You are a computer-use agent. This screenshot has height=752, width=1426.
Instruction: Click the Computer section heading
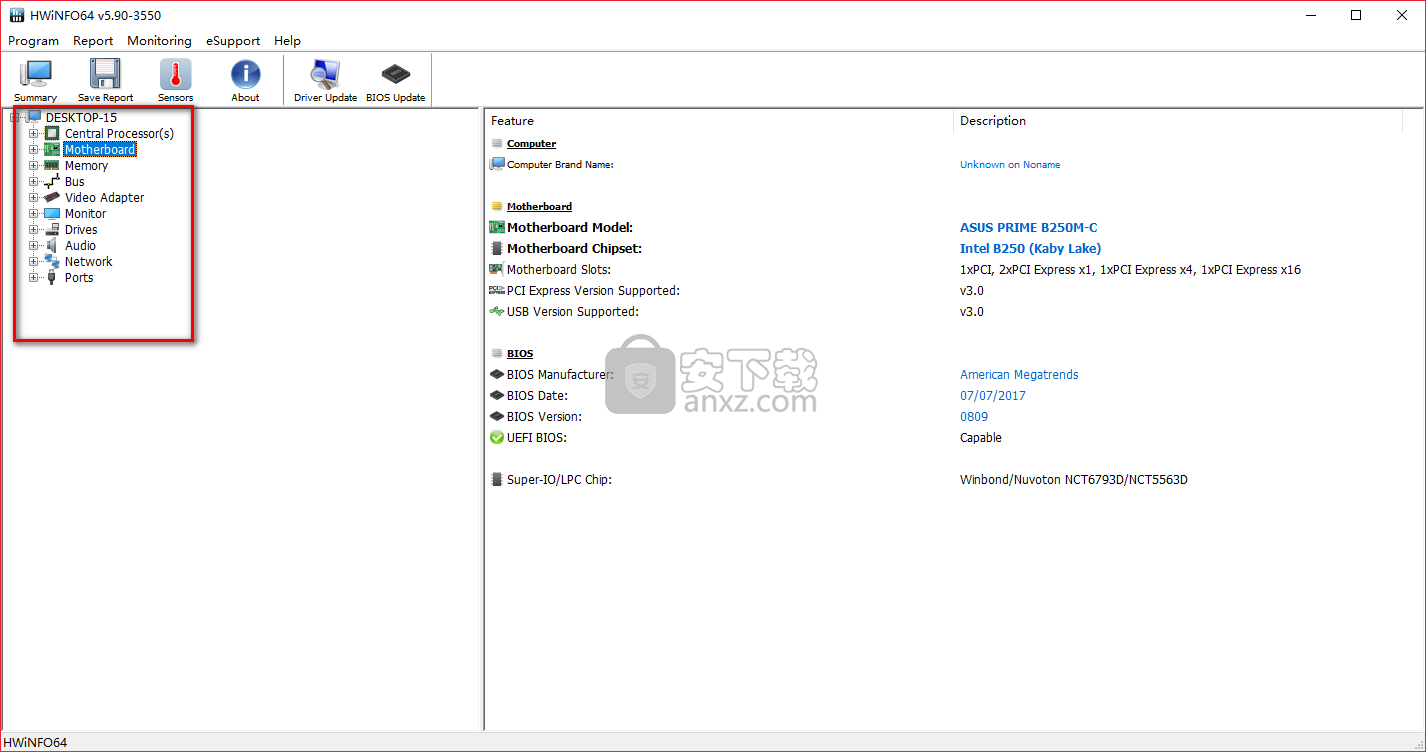pyautogui.click(x=531, y=144)
